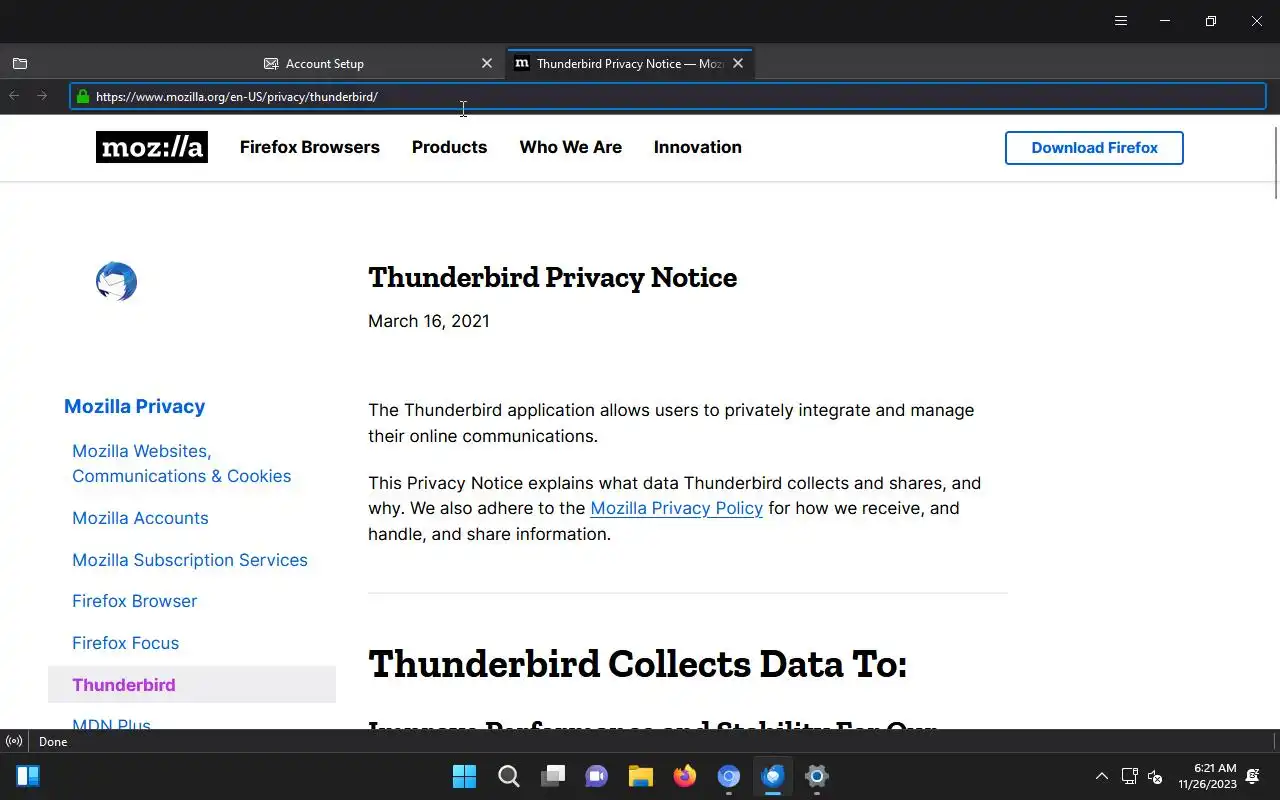1280x800 pixels.
Task: Restore down the Thunderbird window
Action: tap(1211, 21)
